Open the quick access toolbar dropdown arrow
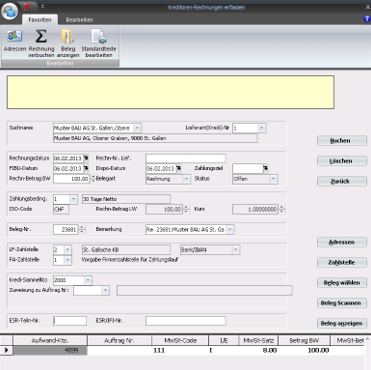This screenshot has width=371, height=370. pyautogui.click(x=42, y=6)
